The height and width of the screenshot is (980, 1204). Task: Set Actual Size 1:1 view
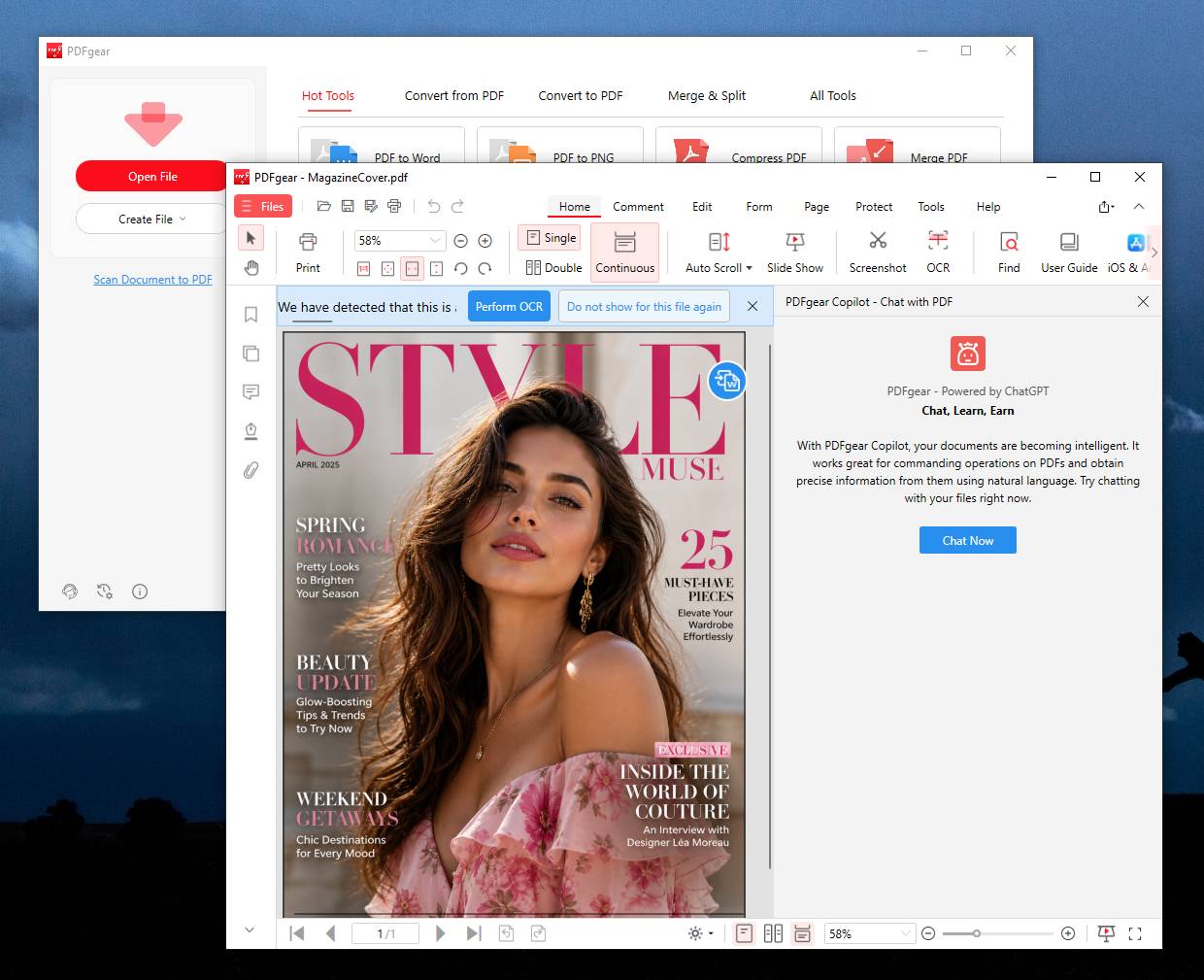[364, 269]
